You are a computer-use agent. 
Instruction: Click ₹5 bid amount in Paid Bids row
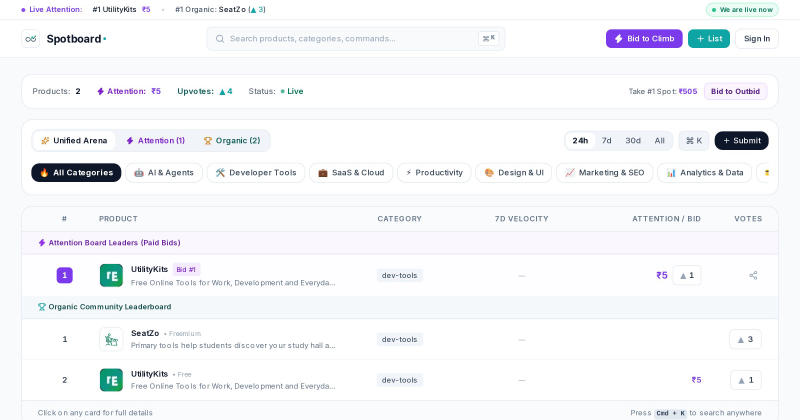coord(662,276)
